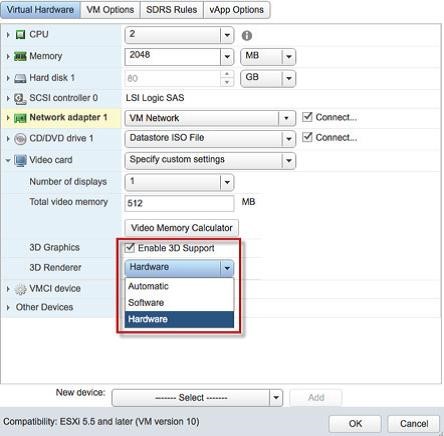Open the Memory unit MB dropdown
This screenshot has height=436, width=444.
click(x=268, y=56)
